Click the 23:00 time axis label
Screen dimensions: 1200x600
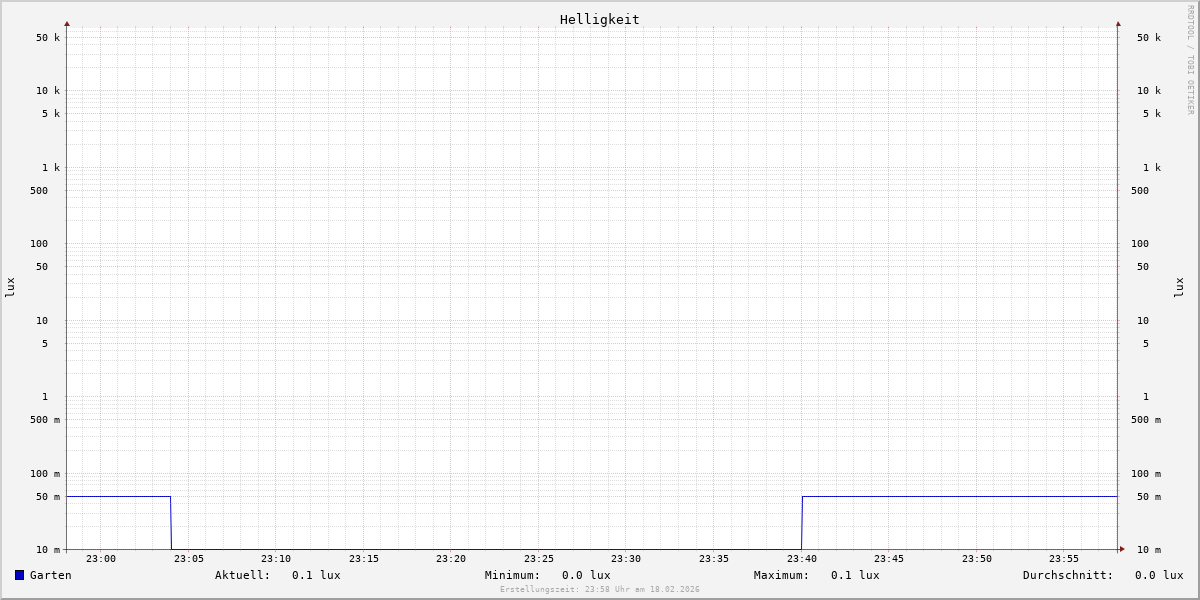[x=101, y=559]
